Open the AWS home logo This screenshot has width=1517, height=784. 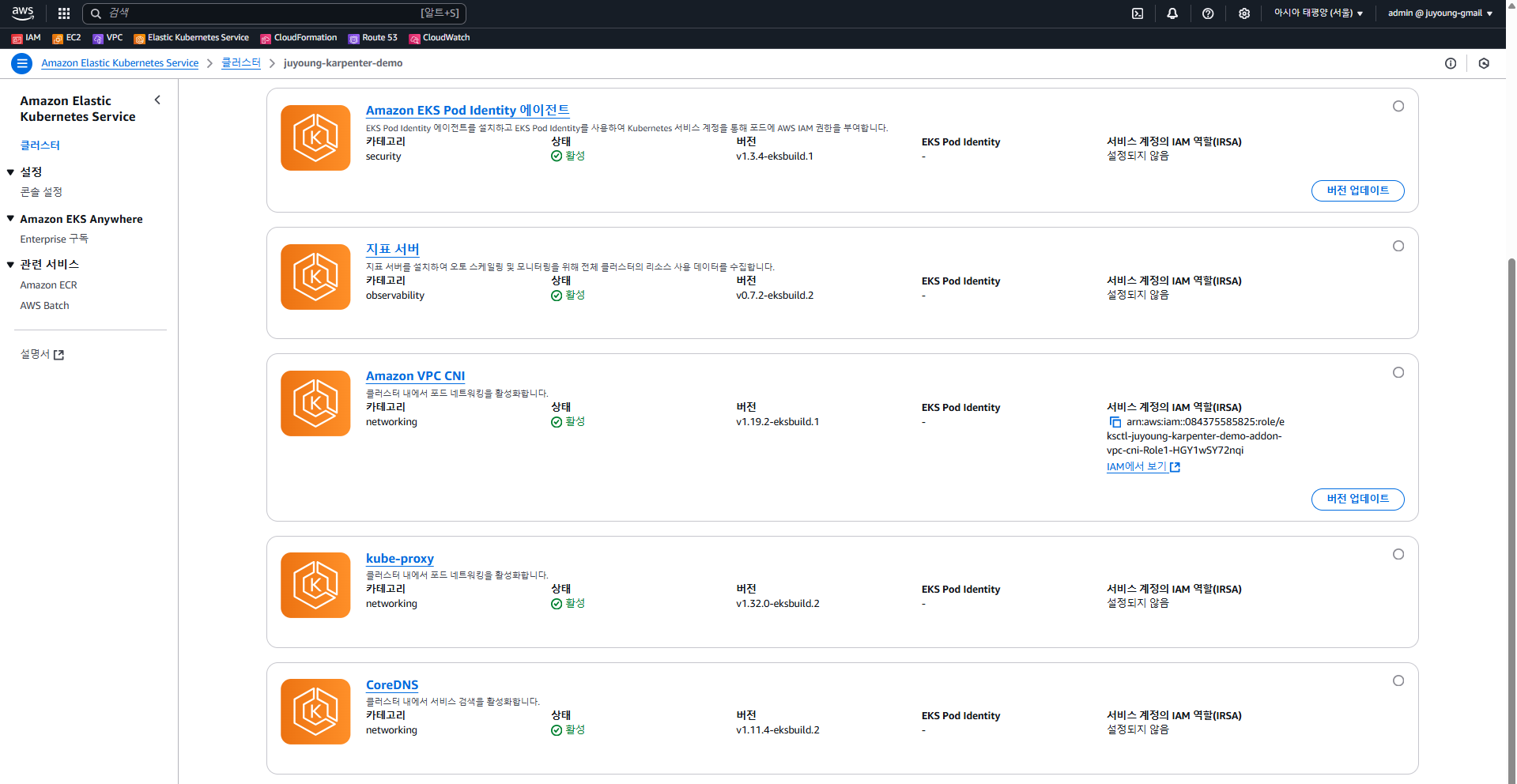23,13
